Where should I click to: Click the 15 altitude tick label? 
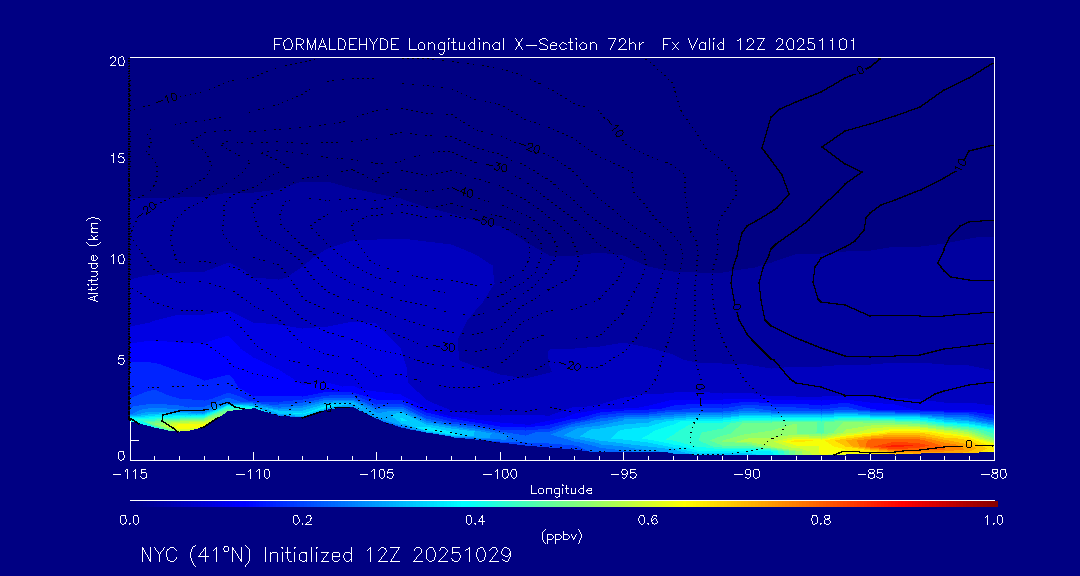click(115, 159)
